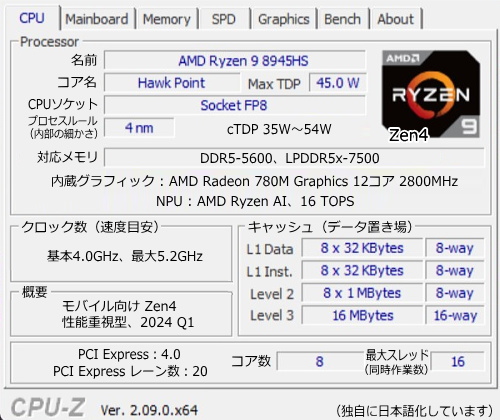Click the CPUソケット label
Screen dimensions: 500x420
pyautogui.click(x=63, y=104)
